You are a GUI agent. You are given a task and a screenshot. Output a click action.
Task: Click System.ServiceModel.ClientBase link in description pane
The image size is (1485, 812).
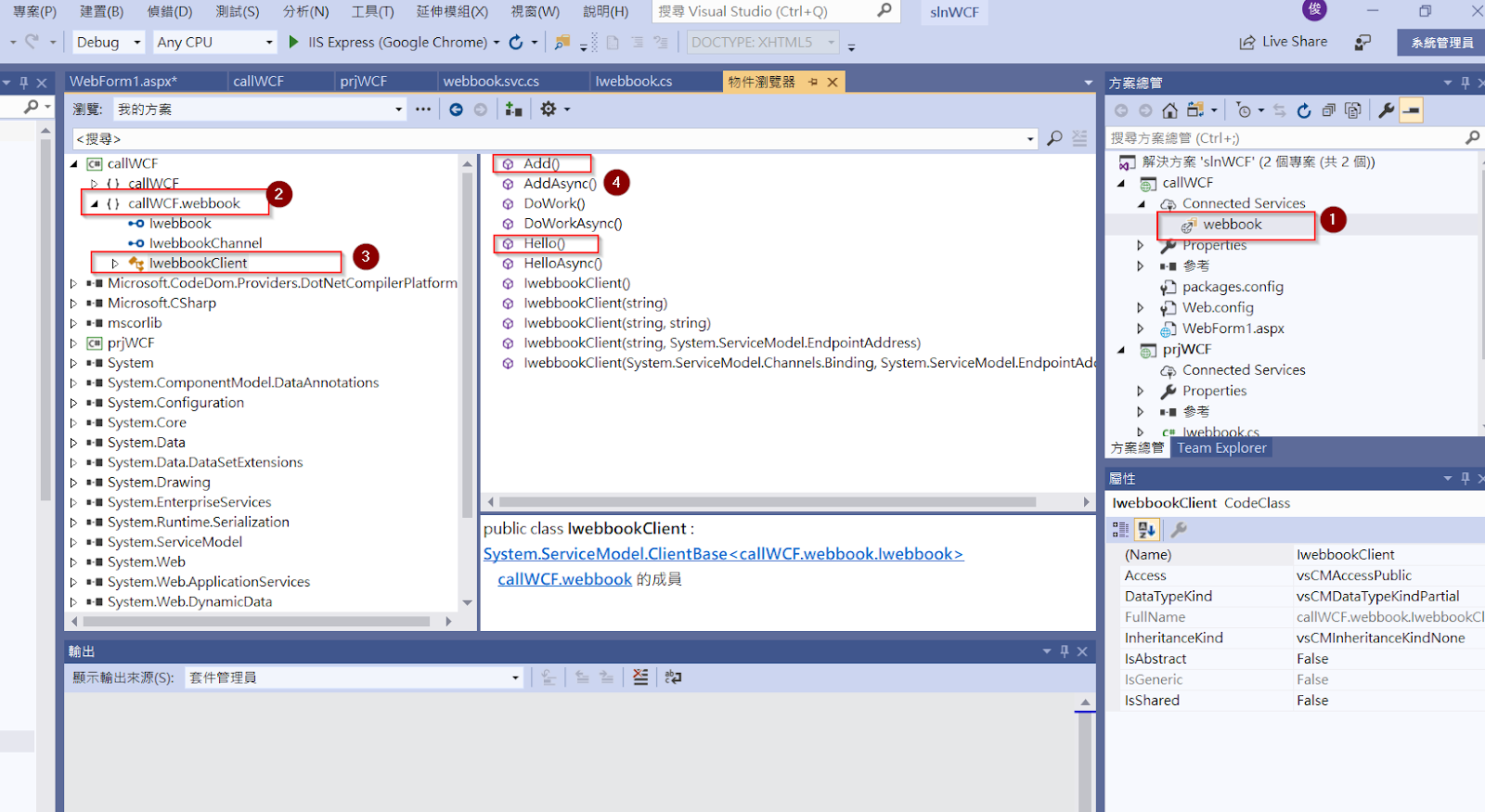[x=723, y=554]
